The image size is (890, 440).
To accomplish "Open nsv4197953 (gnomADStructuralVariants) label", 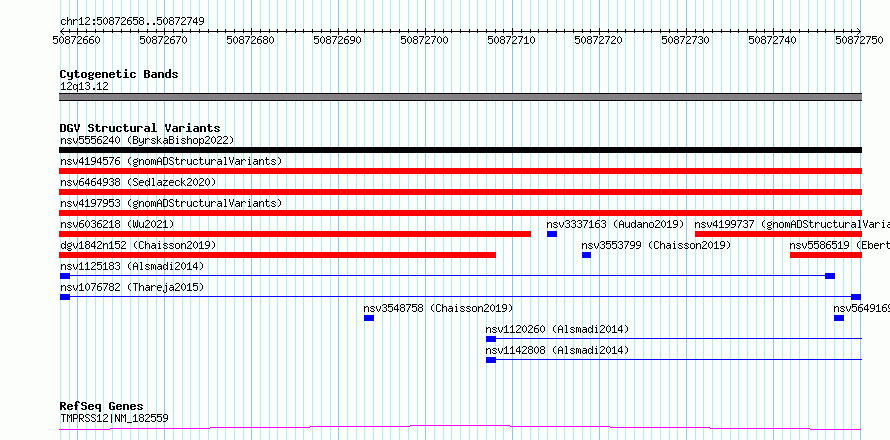I will click(x=171, y=203).
